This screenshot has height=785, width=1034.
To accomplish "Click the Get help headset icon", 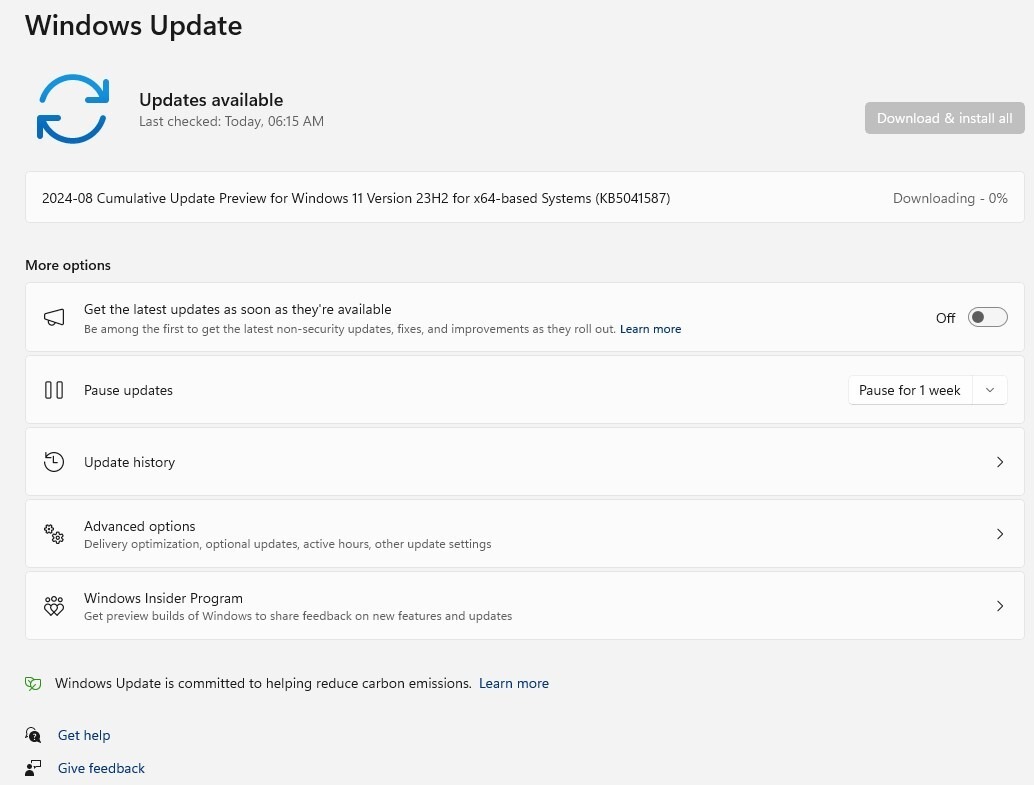I will [33, 735].
